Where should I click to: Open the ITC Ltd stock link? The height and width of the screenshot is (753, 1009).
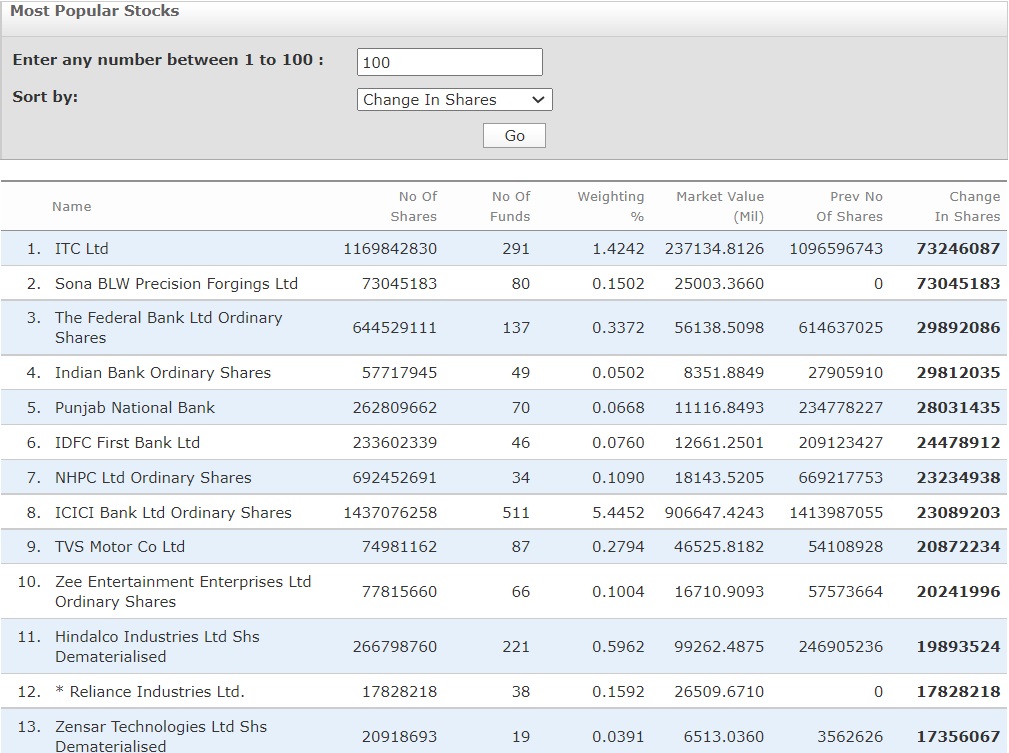tap(81, 248)
